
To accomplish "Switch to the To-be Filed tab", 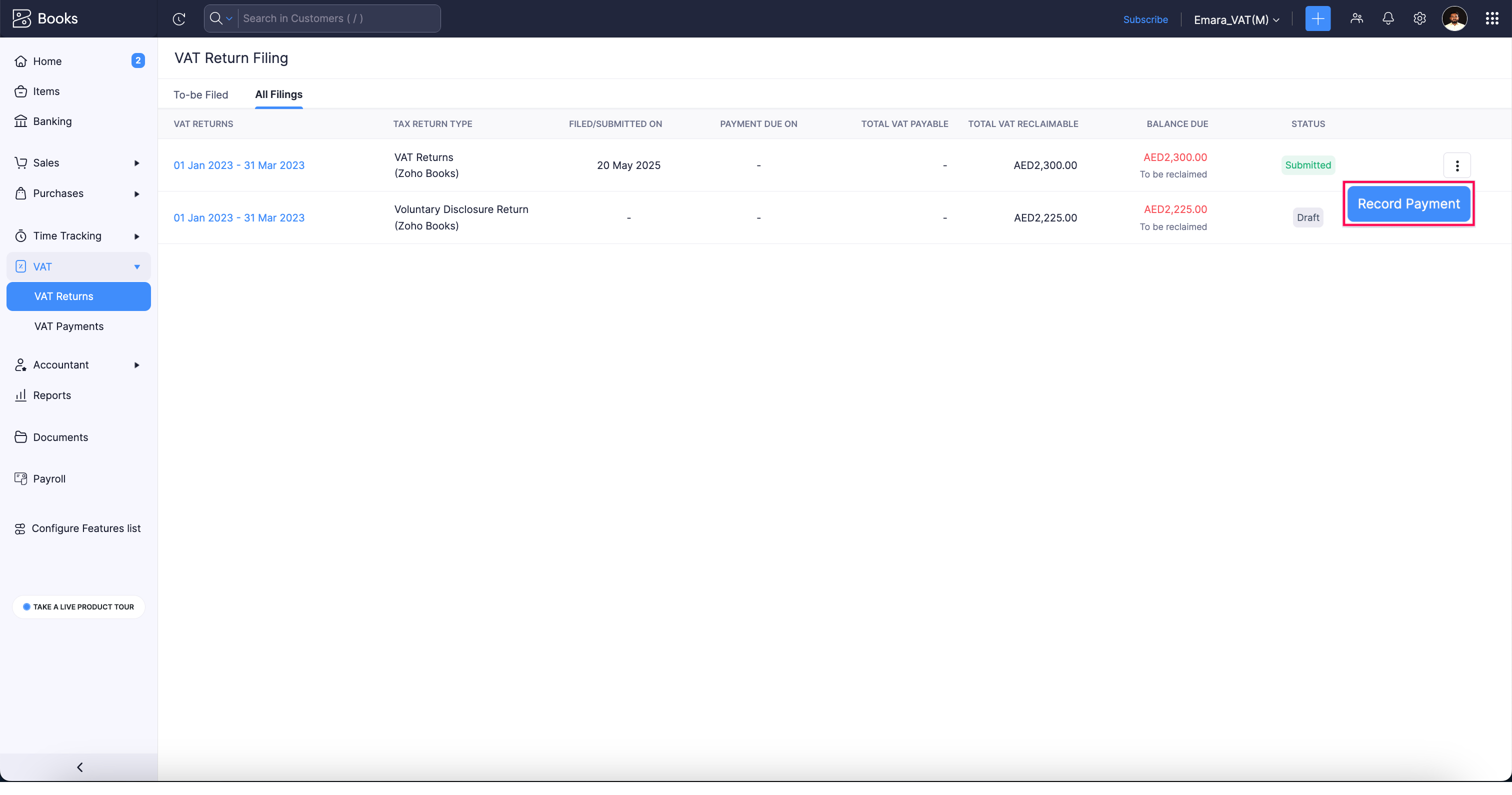I will [200, 94].
